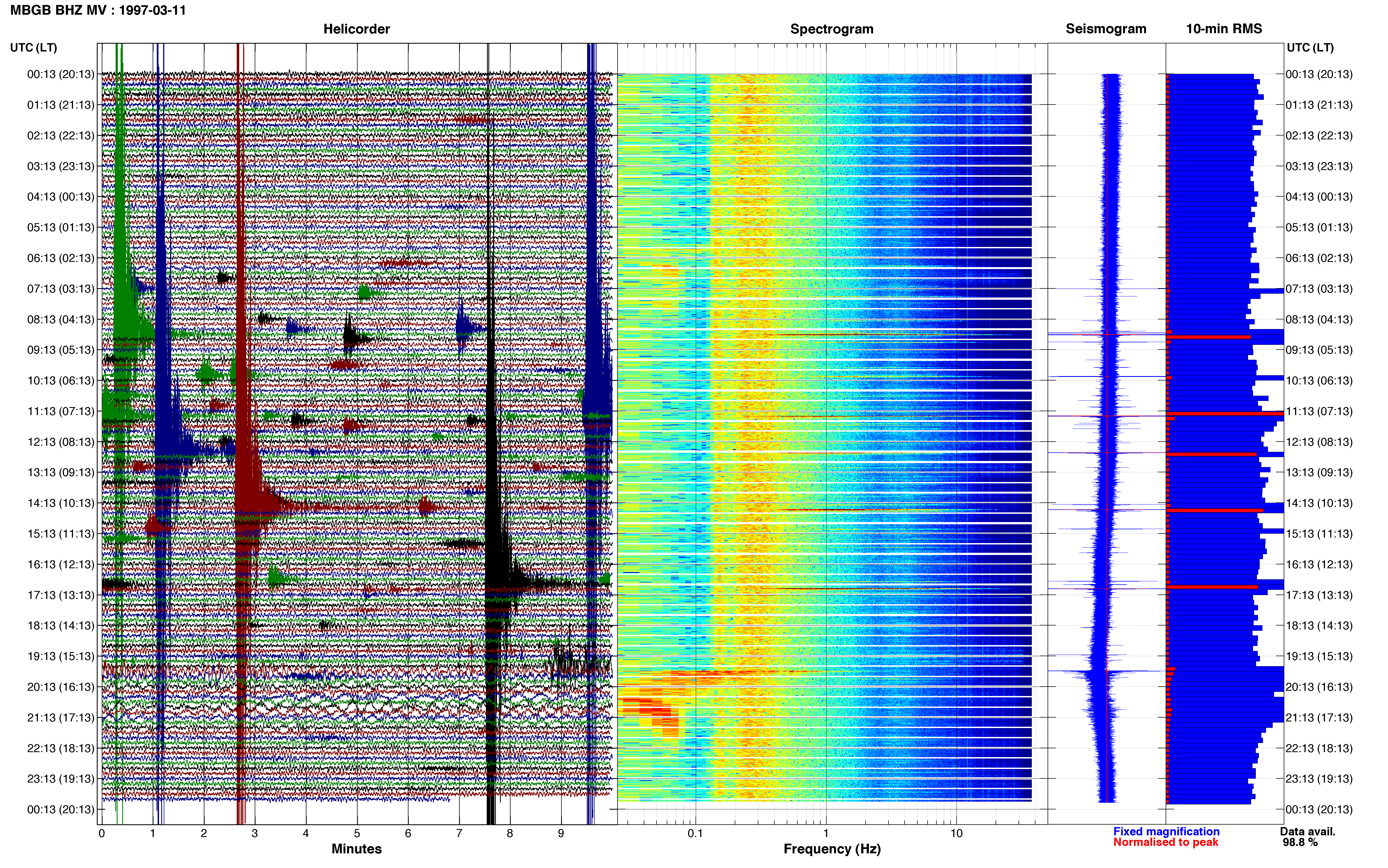Viewport: 1388px width, 868px height.
Task: Click the left UTC (LT) axis label
Action: [33, 48]
